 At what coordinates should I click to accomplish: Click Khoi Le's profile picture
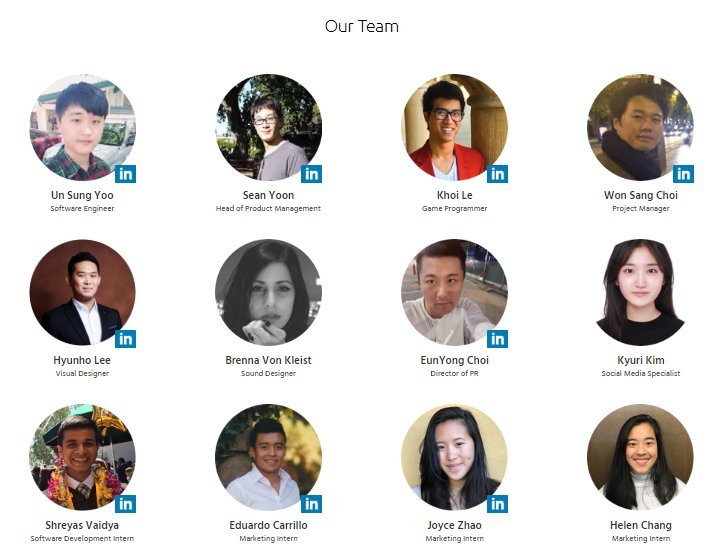click(454, 127)
